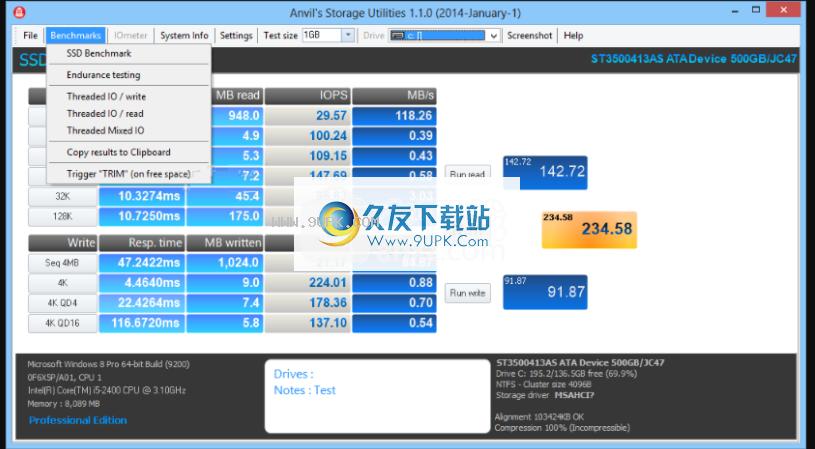Click the Run write button
This screenshot has height=449, width=815.
(x=467, y=293)
